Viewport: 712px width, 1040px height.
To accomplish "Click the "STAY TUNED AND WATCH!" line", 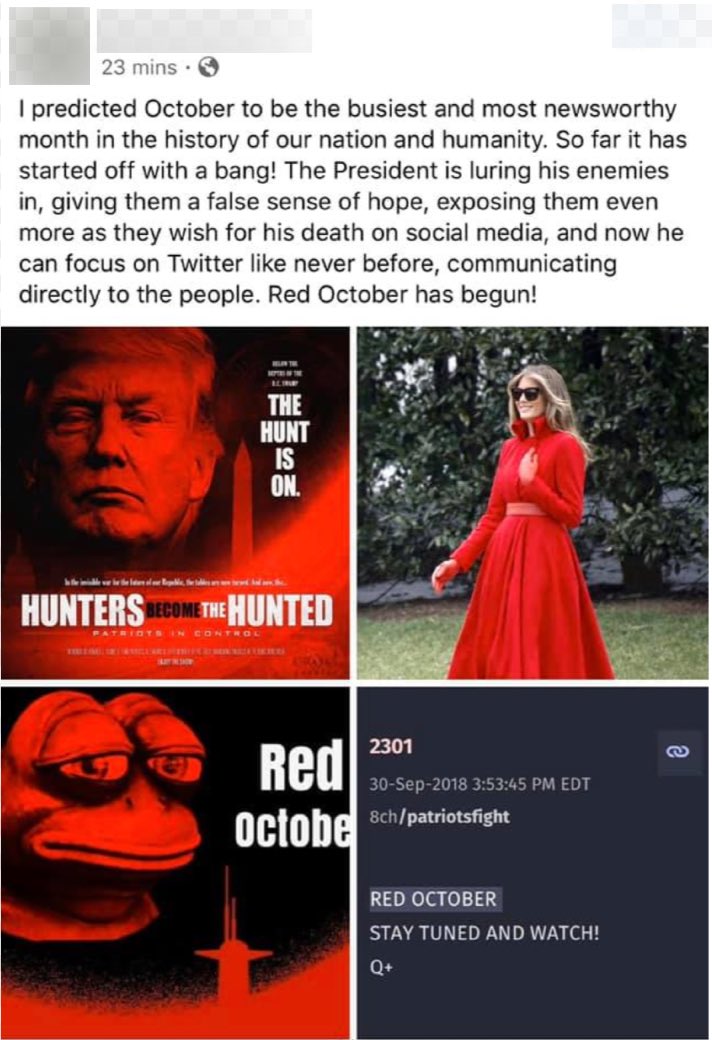I will click(484, 933).
